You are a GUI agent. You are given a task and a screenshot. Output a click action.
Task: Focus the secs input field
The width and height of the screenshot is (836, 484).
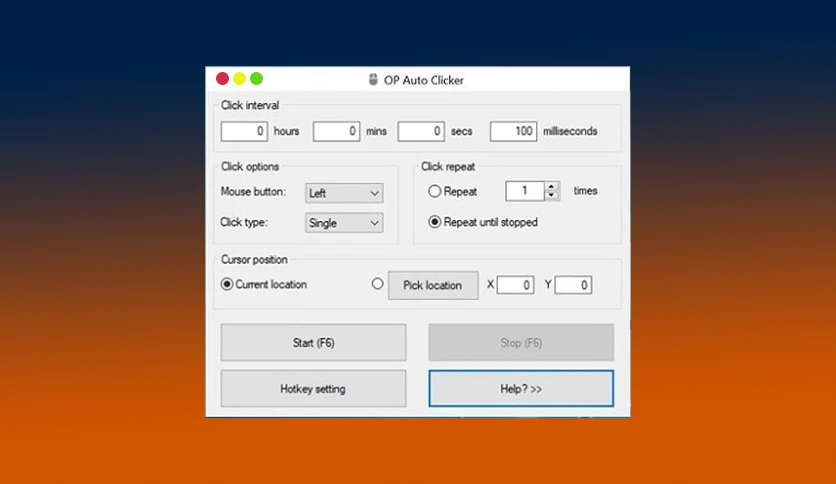coord(421,131)
